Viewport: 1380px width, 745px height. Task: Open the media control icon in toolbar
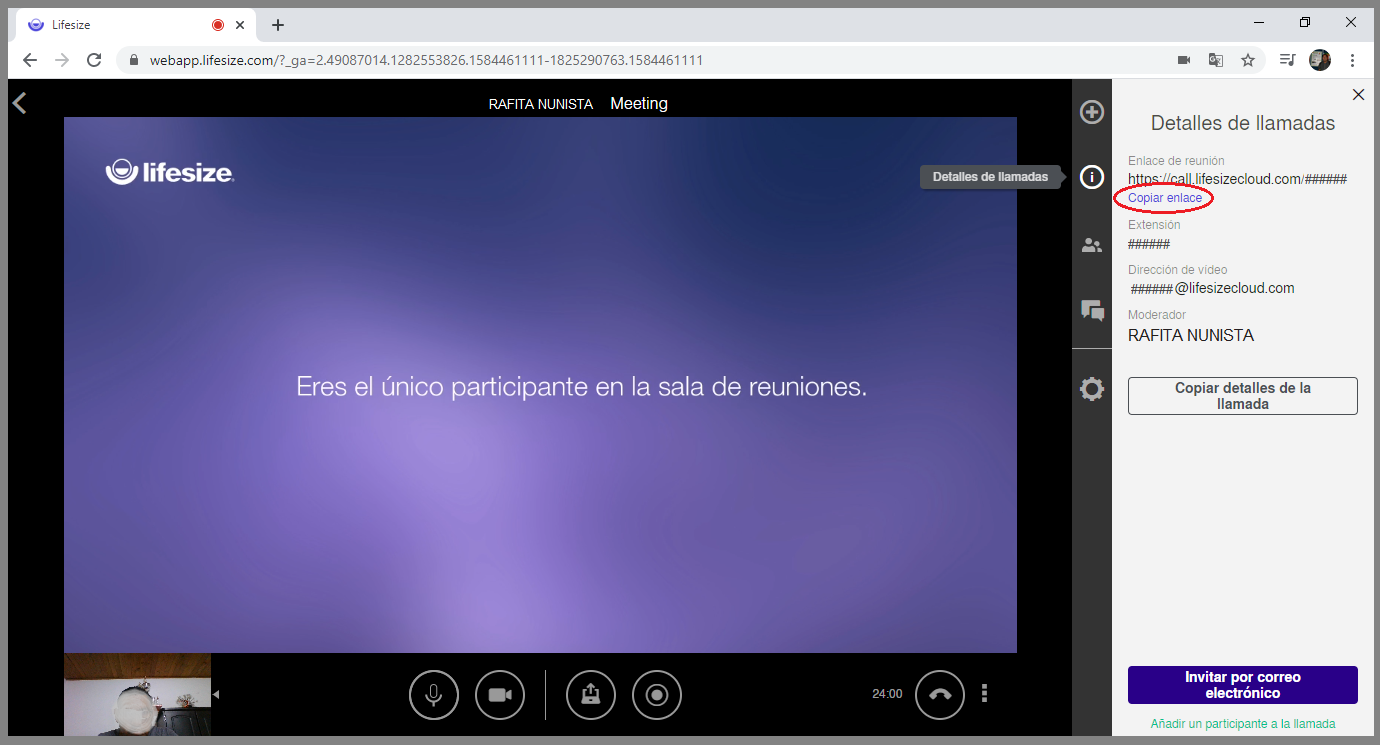(1288, 60)
